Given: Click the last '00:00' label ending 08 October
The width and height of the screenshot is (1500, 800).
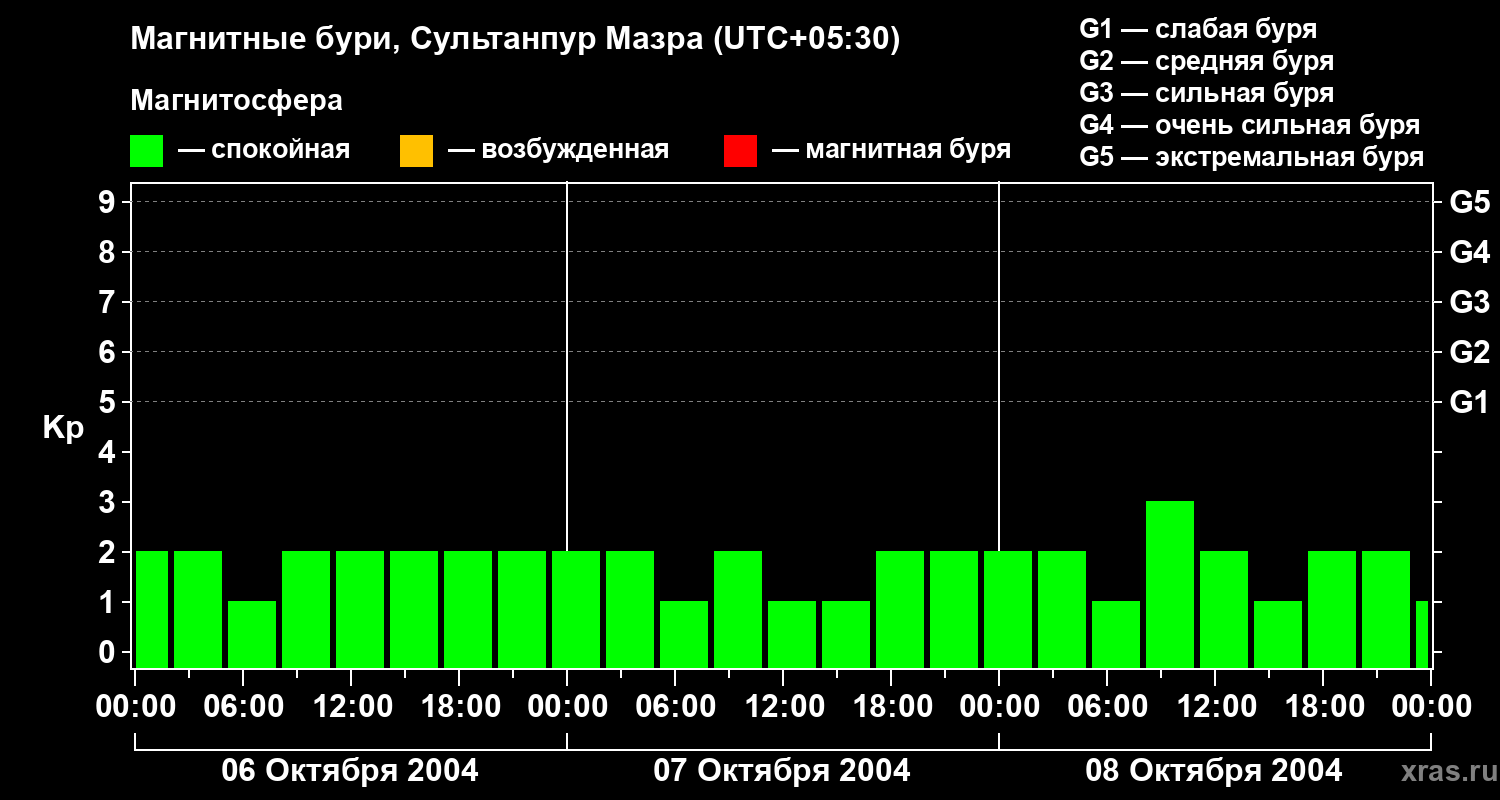Looking at the screenshot, I should click(x=1431, y=707).
